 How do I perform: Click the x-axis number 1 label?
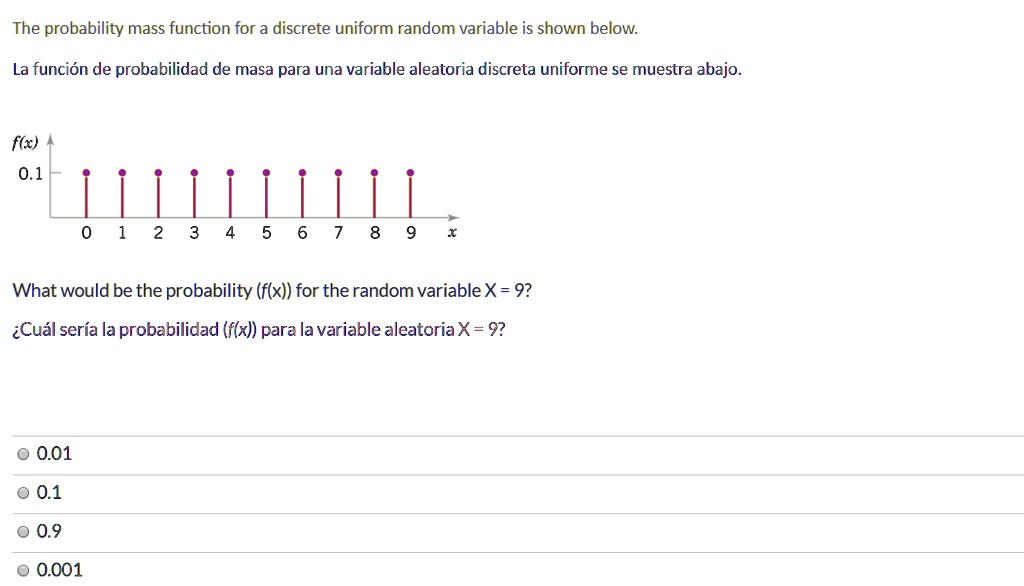click(122, 234)
